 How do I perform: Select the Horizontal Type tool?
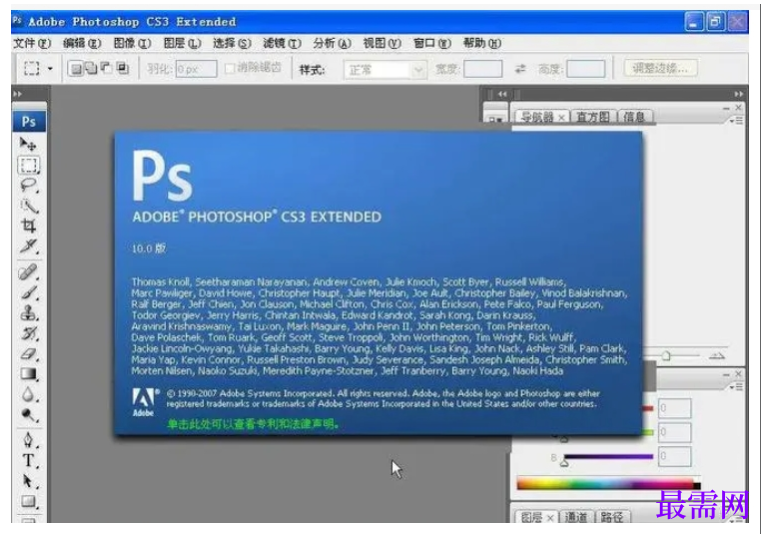pyautogui.click(x=28, y=461)
